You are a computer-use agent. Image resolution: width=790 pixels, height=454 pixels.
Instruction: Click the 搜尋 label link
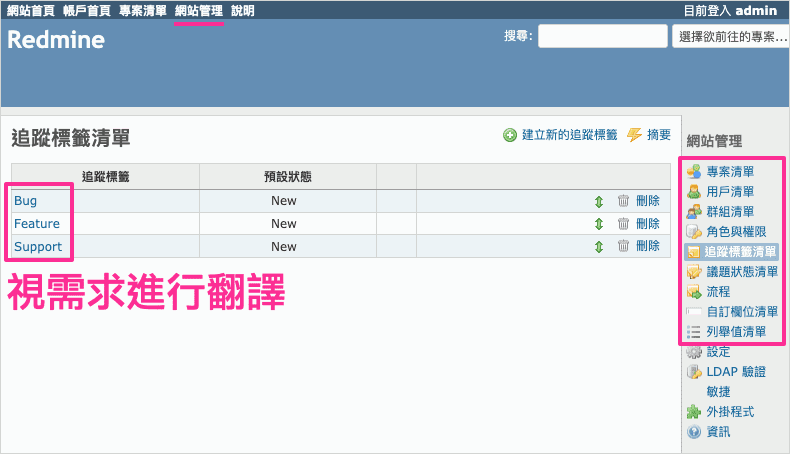(517, 36)
